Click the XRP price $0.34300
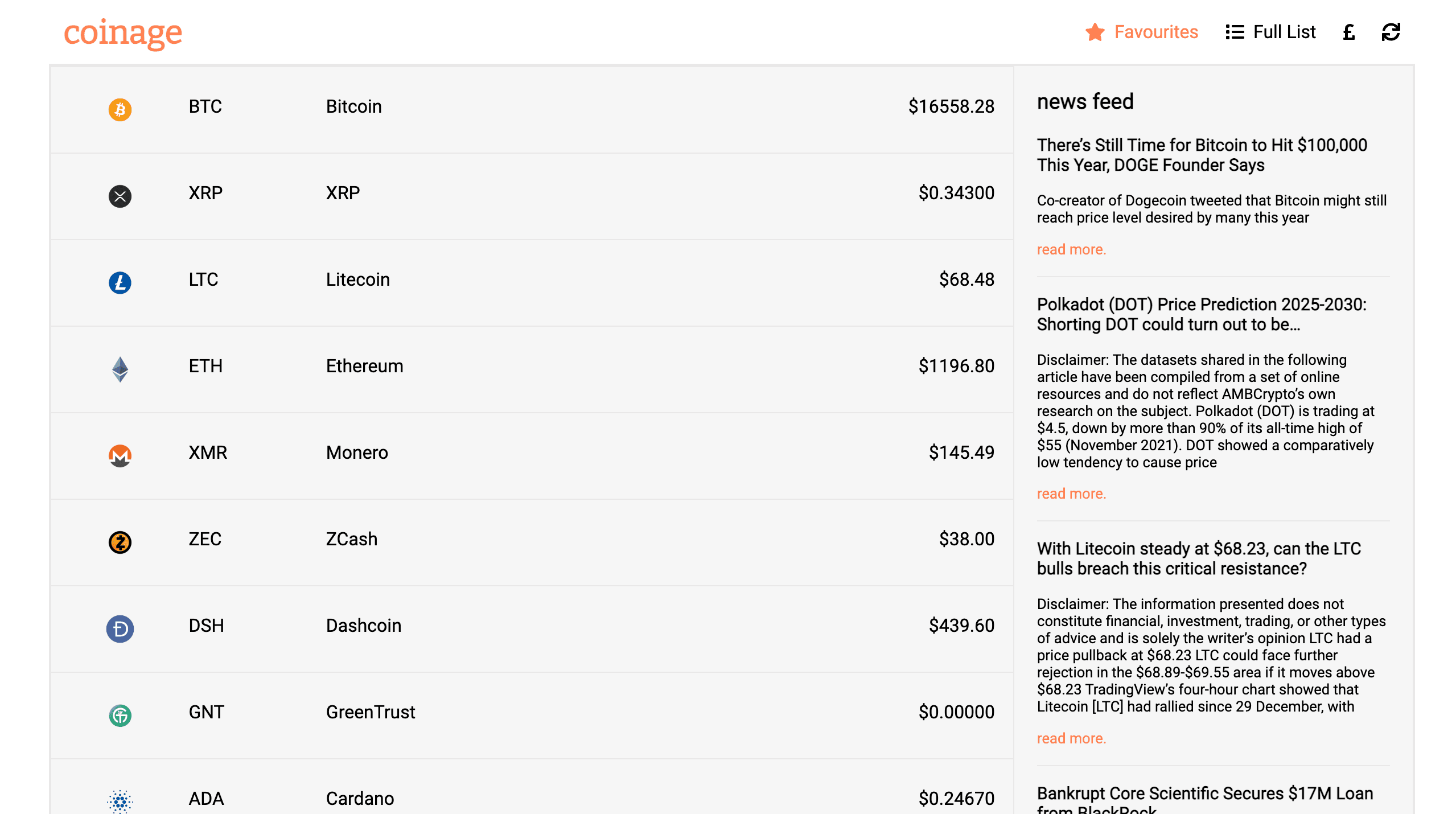The width and height of the screenshot is (1456, 814). coord(956,193)
